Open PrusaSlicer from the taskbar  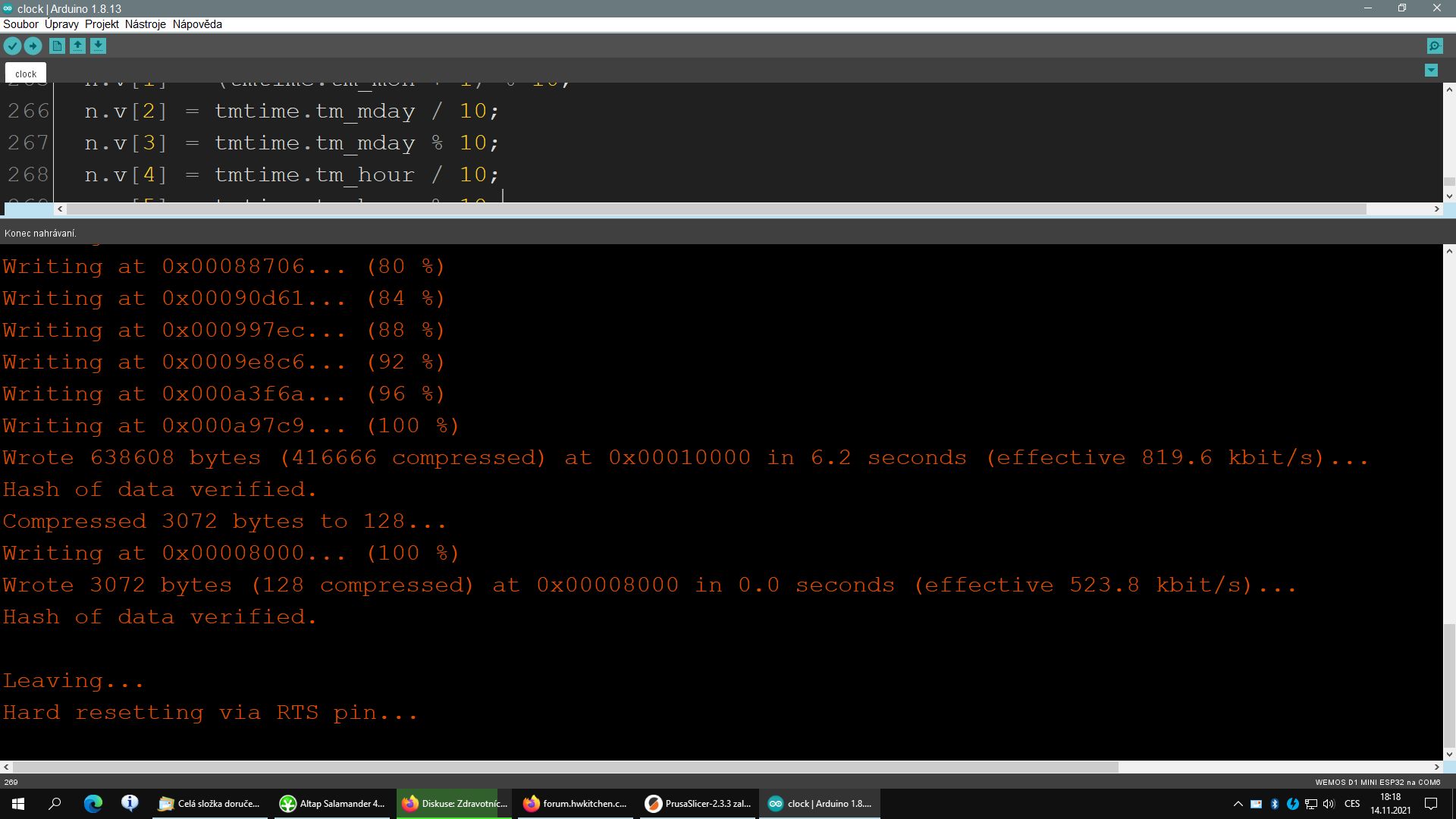click(x=698, y=804)
